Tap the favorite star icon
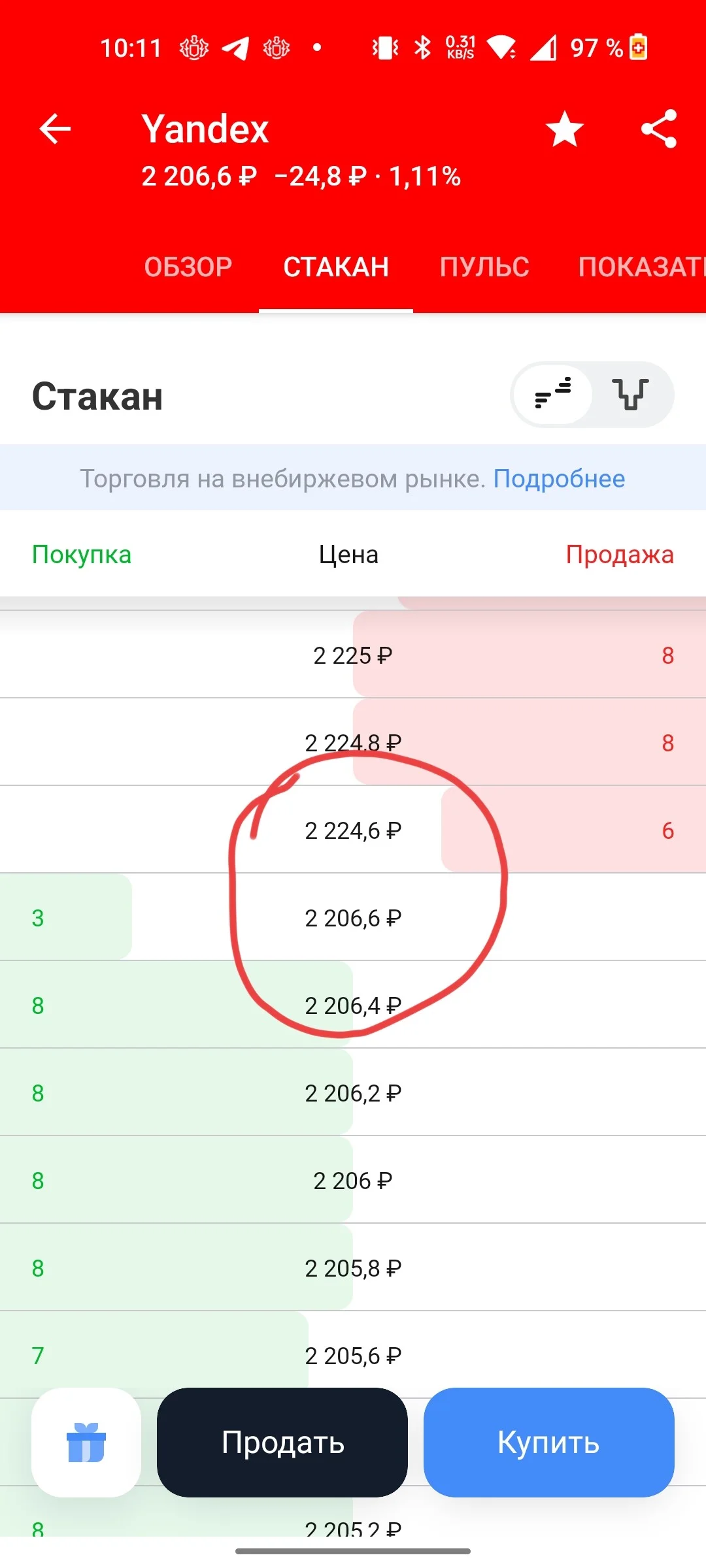This screenshot has height=1568, width=706. (x=565, y=129)
